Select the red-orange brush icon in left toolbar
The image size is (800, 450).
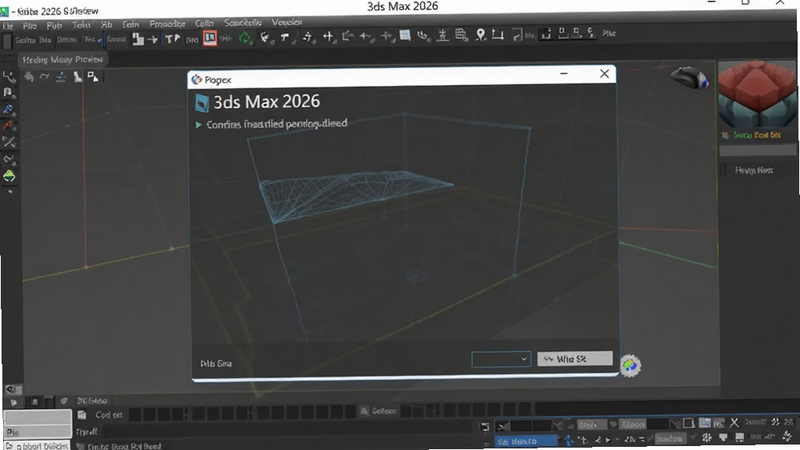click(9, 125)
